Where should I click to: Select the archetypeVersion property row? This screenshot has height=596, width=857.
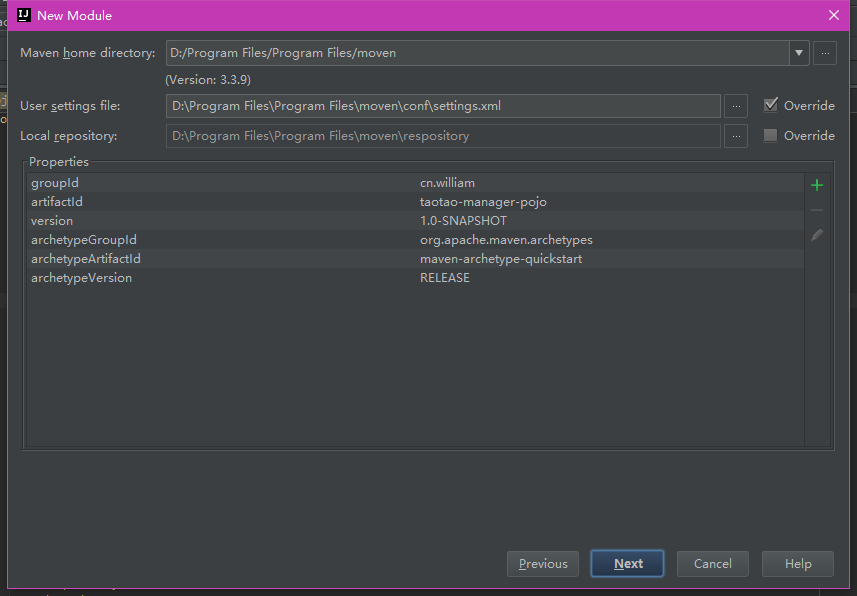(415, 278)
